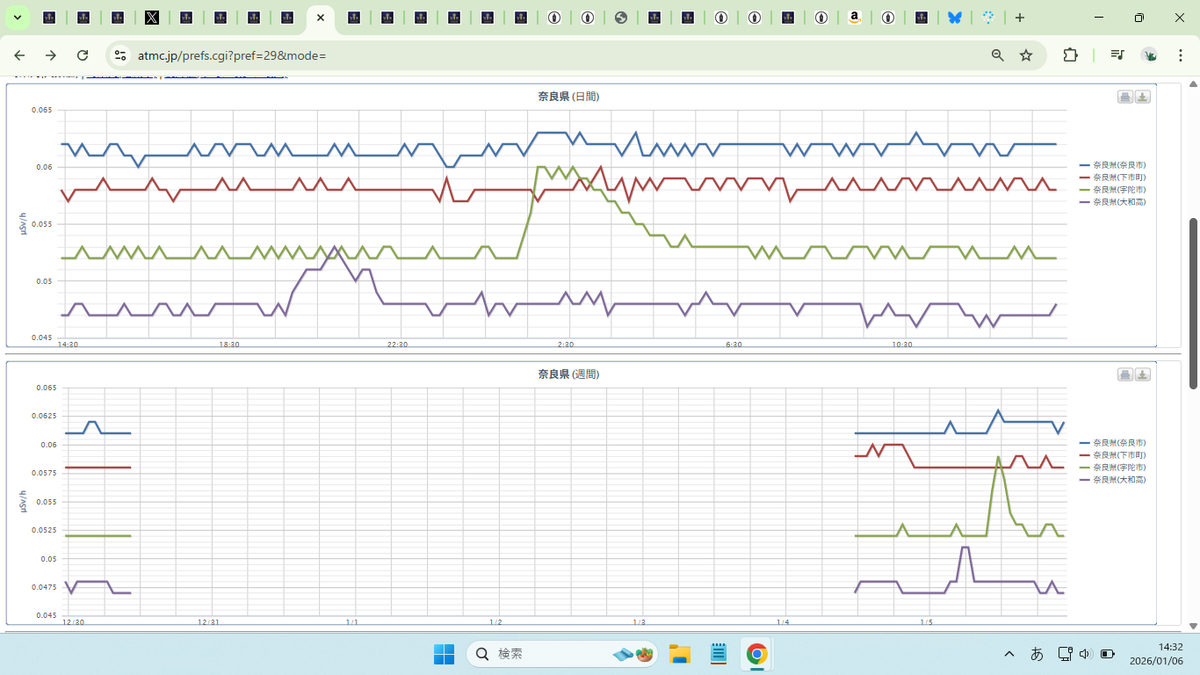Screen dimensions: 1200x675
Task: Toggle the Japanese IME あ indicator
Action: (1037, 654)
